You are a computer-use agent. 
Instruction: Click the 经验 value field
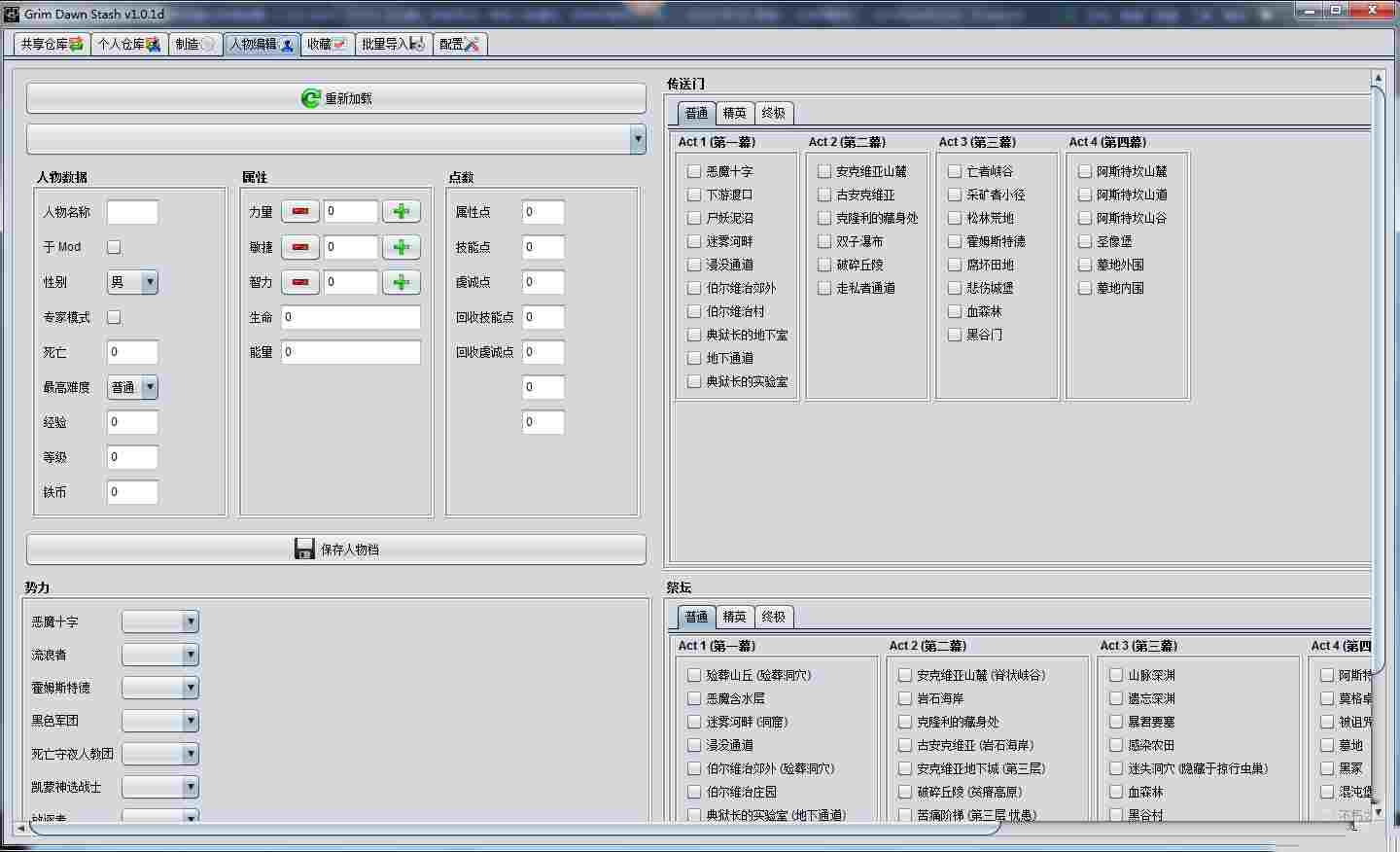tap(132, 422)
